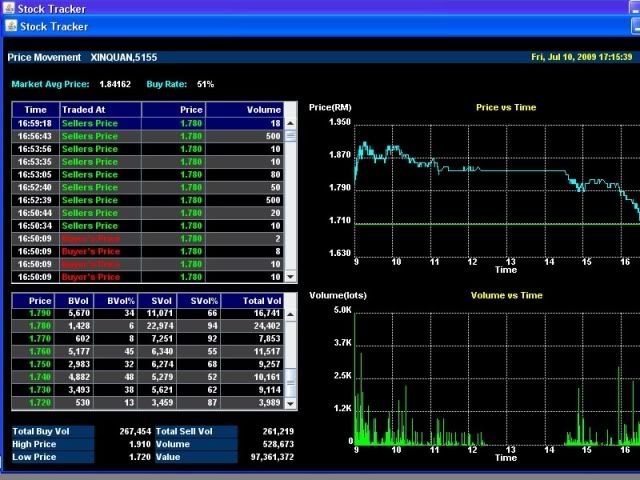The width and height of the screenshot is (640, 480).
Task: Click the trades table scroll-down arrow
Action: [291, 276]
